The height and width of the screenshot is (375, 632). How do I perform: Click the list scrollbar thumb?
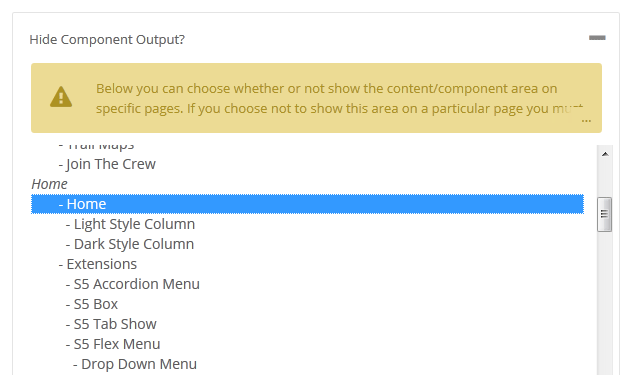(x=605, y=214)
